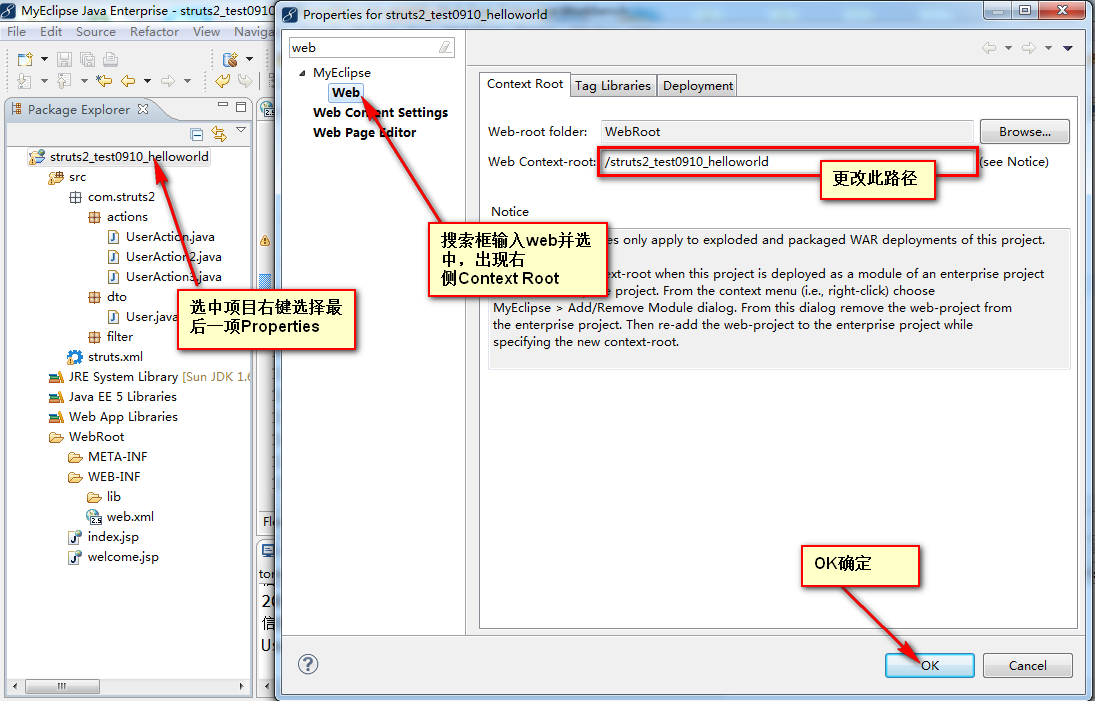
Task: Open the help icon in Properties dialog
Action: pos(308,664)
